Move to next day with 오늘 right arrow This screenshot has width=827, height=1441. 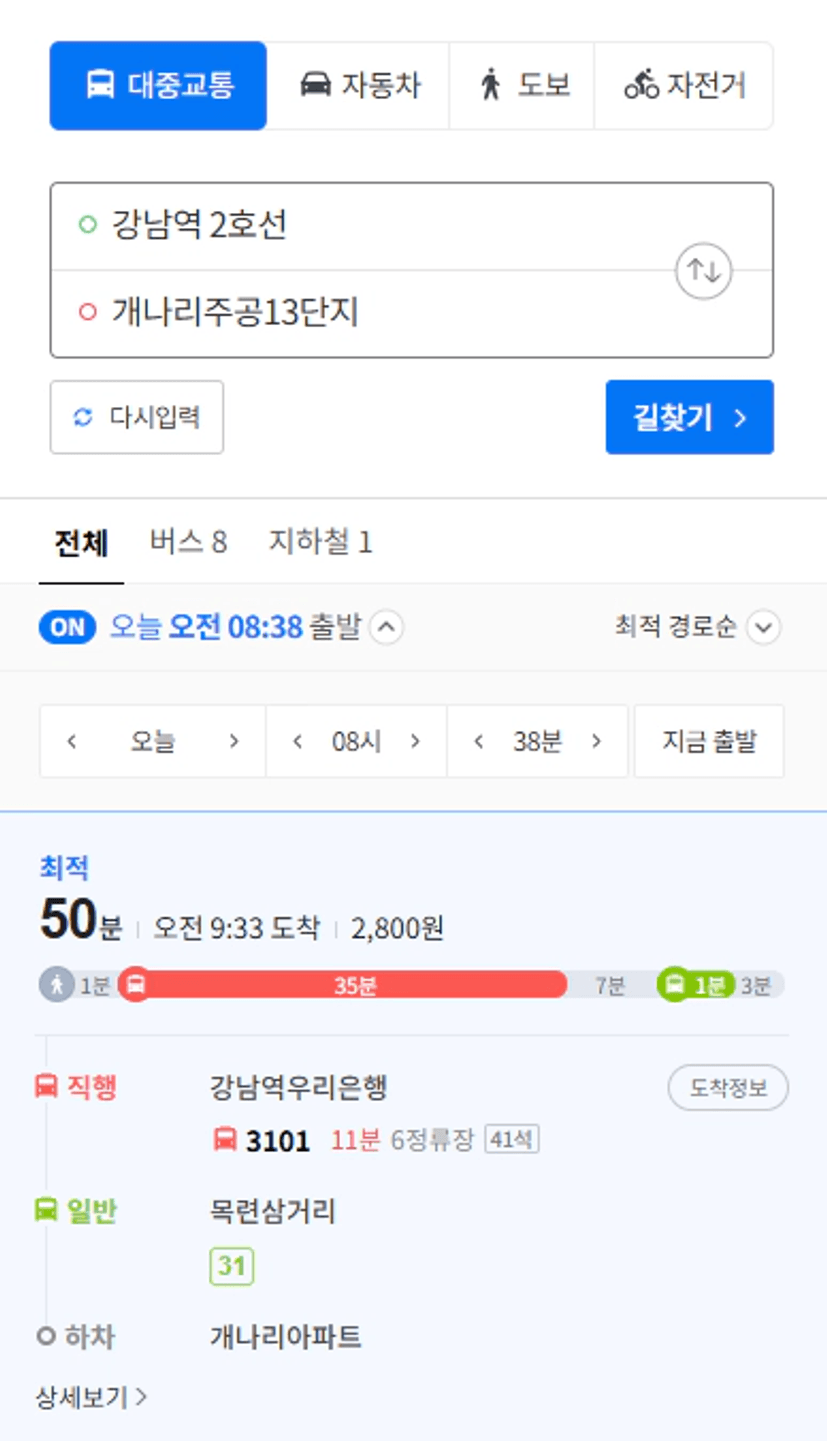coord(233,741)
